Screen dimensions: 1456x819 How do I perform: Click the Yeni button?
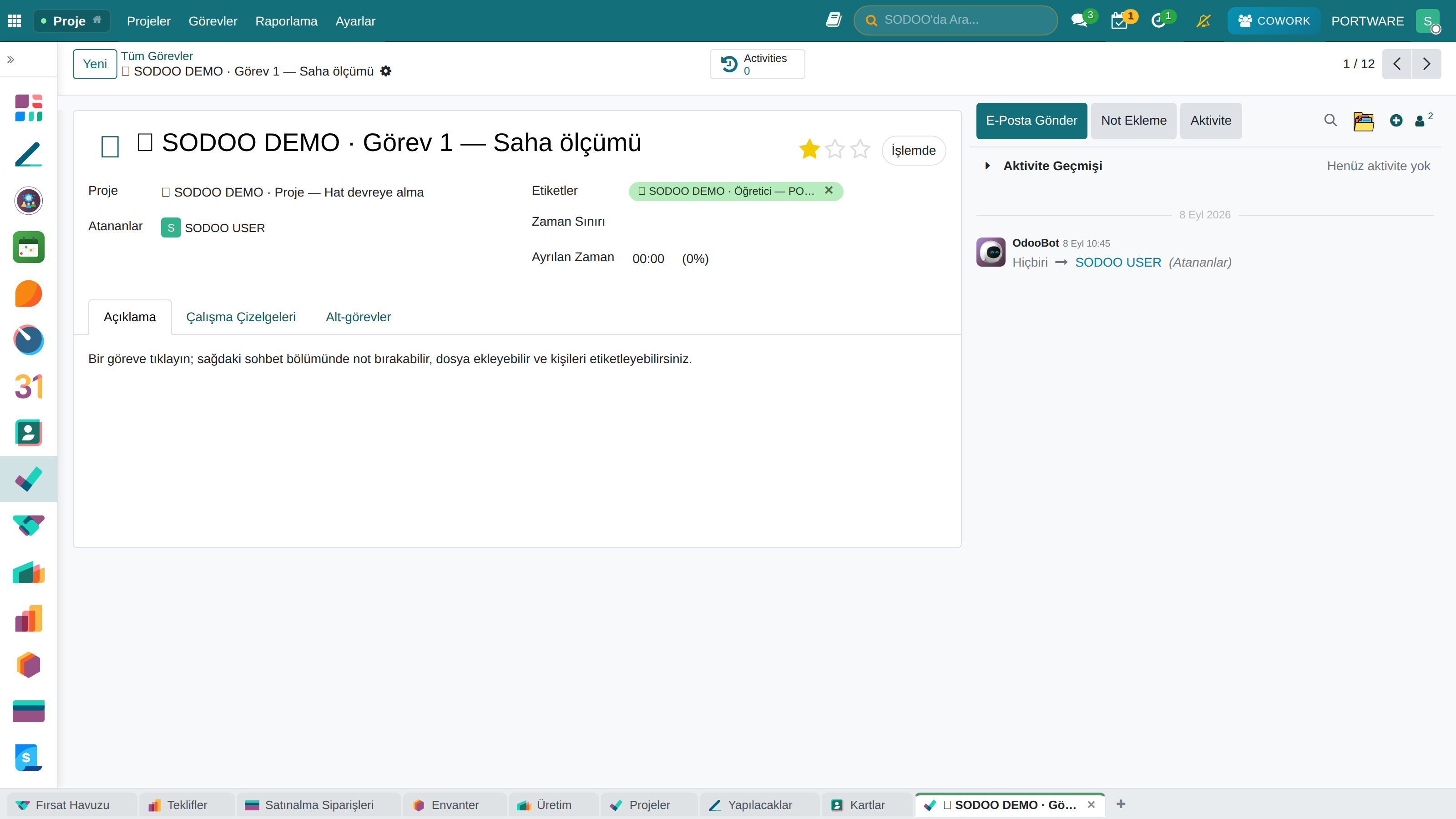pos(95,64)
